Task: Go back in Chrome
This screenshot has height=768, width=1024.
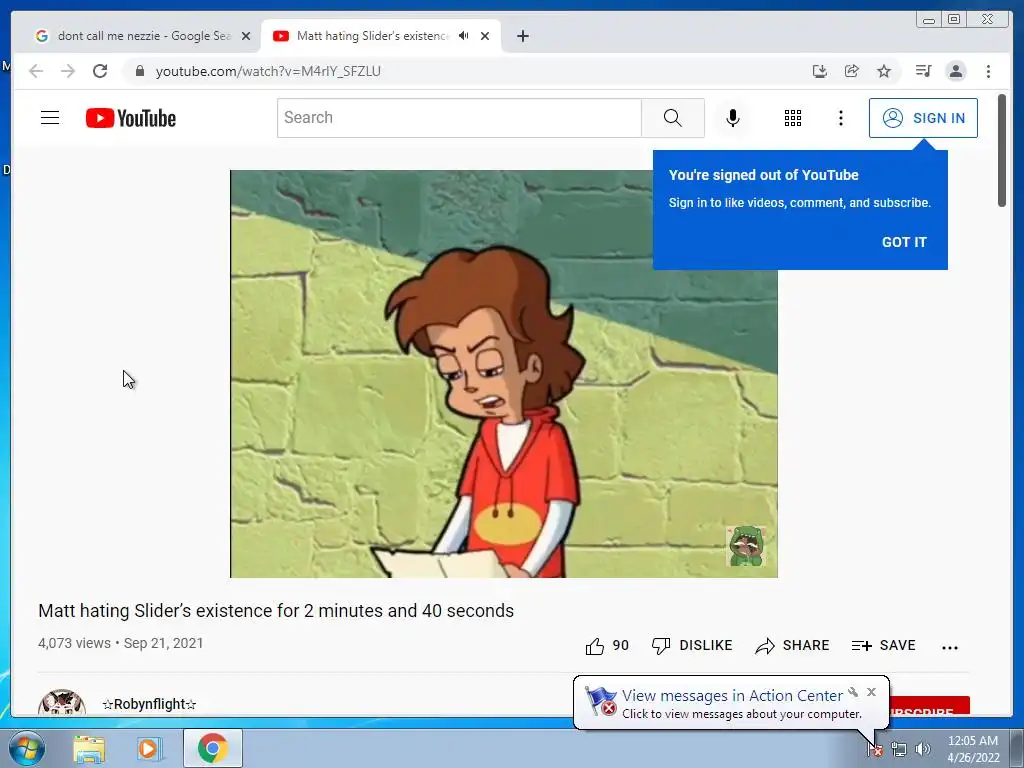Action: pos(36,71)
